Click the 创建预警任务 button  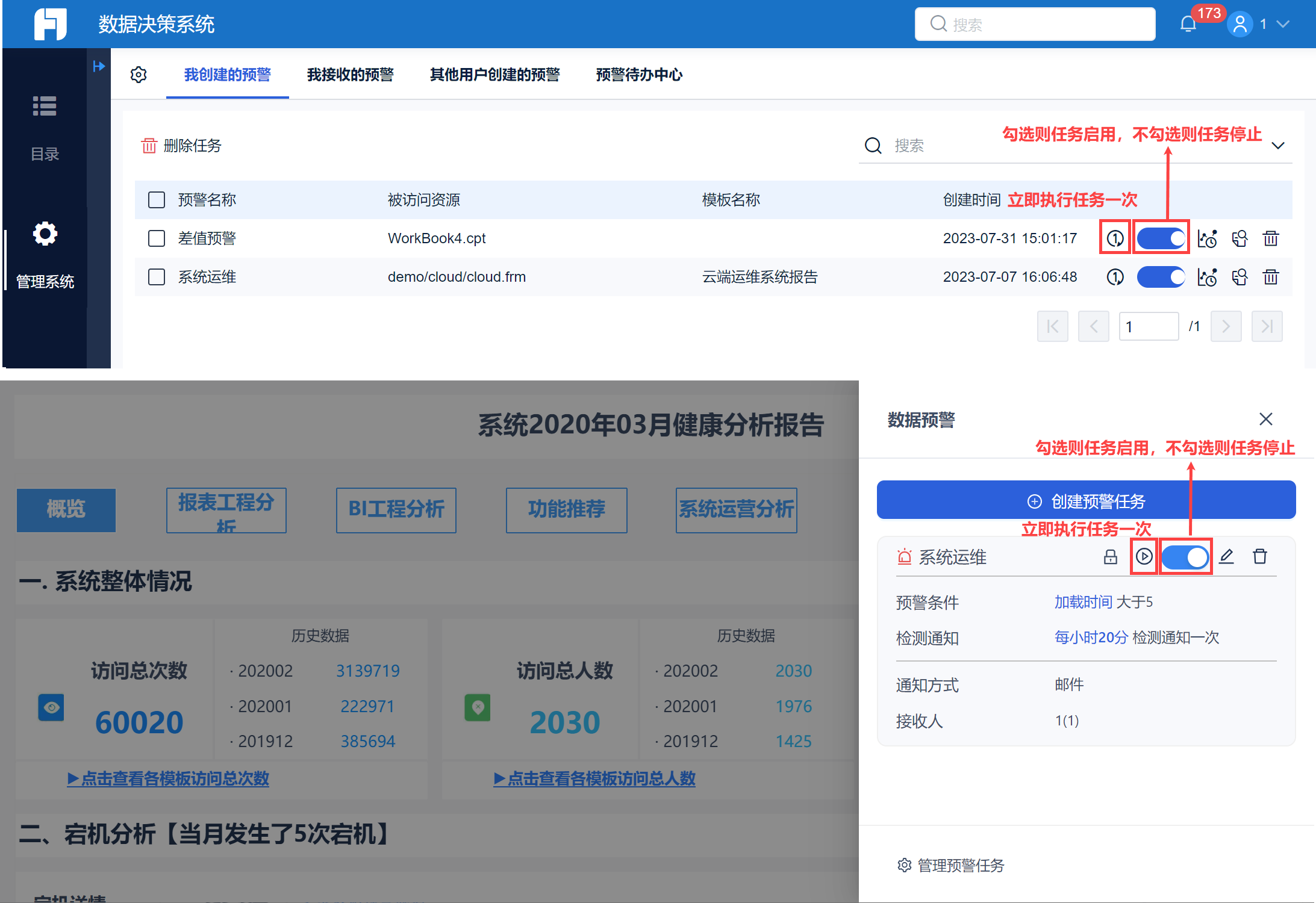coord(1086,501)
